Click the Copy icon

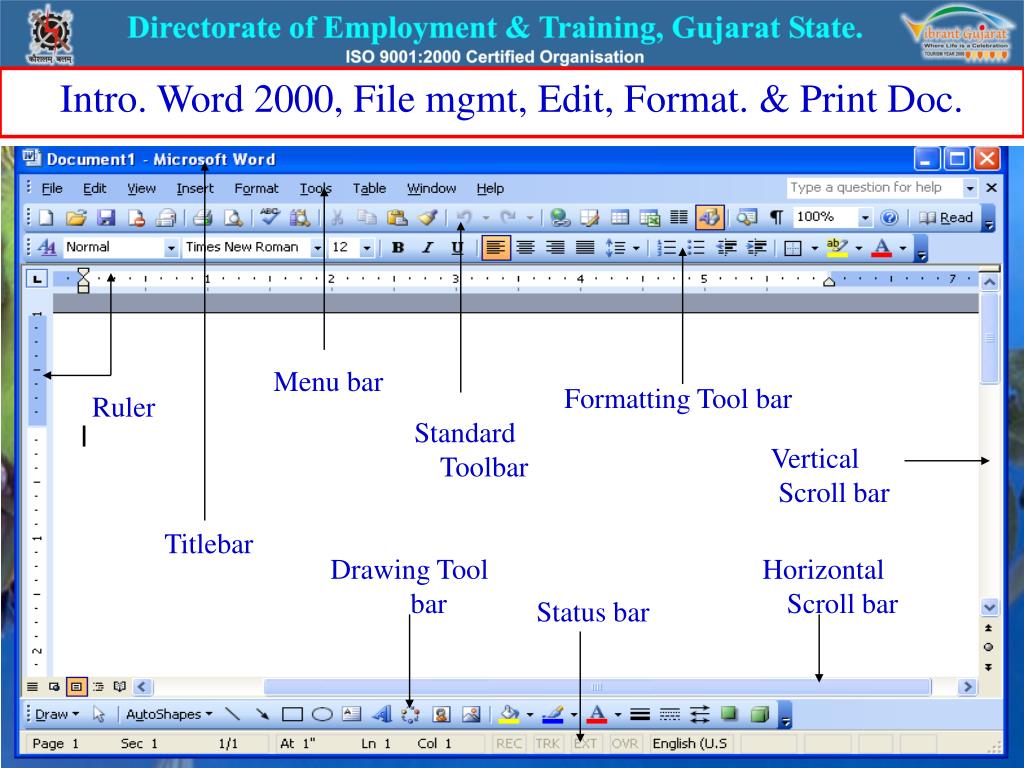[367, 217]
